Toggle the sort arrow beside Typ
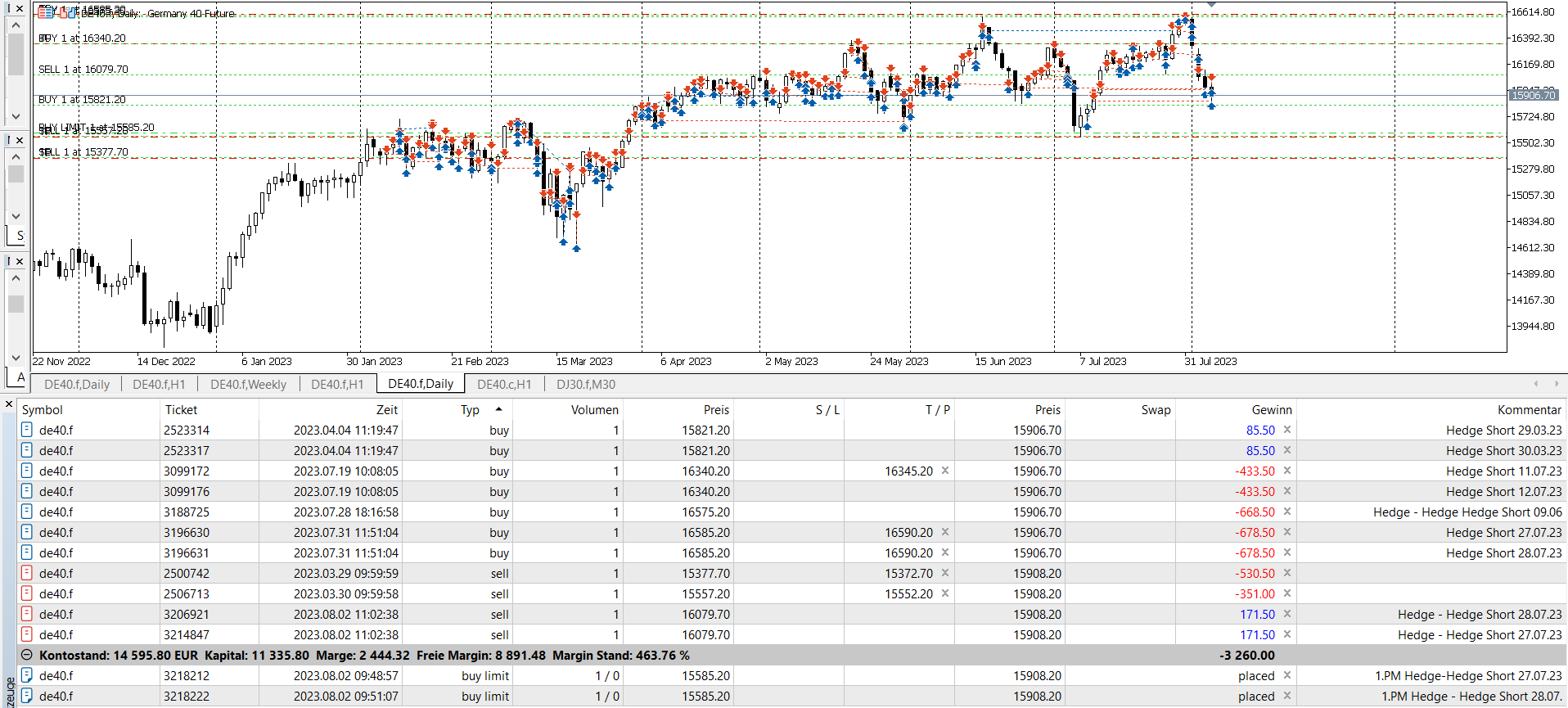Screen dimensions: 1568x708 tap(498, 409)
